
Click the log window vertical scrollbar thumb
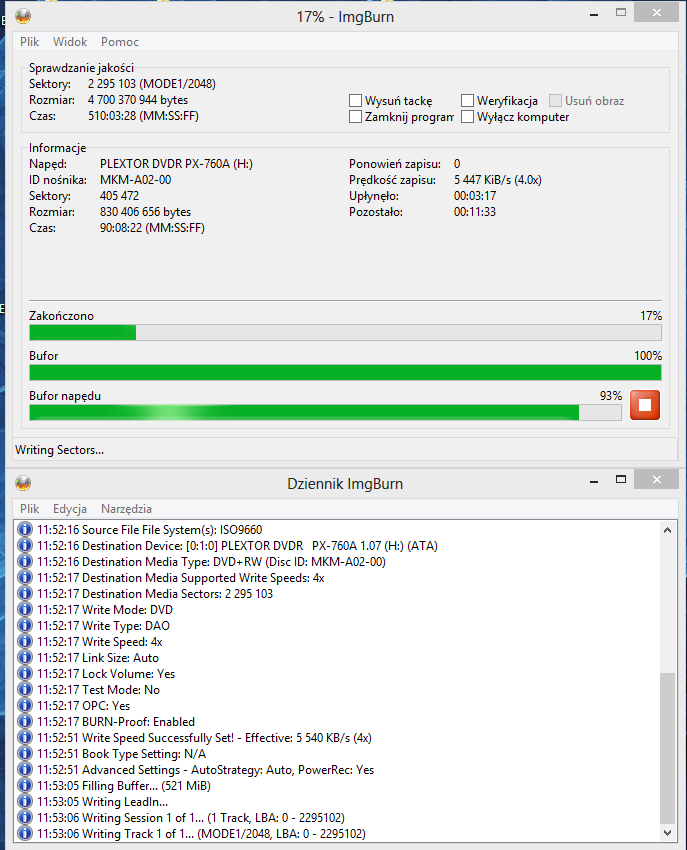point(667,748)
